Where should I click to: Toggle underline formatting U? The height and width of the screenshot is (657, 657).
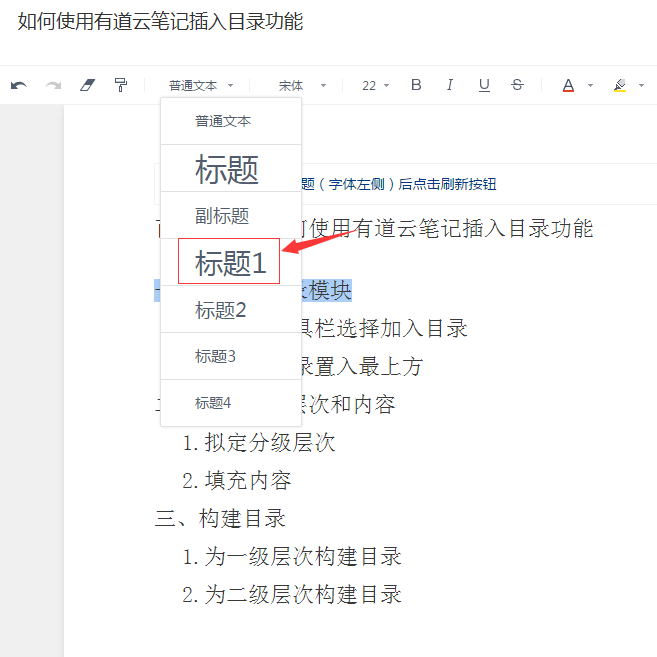coord(484,85)
